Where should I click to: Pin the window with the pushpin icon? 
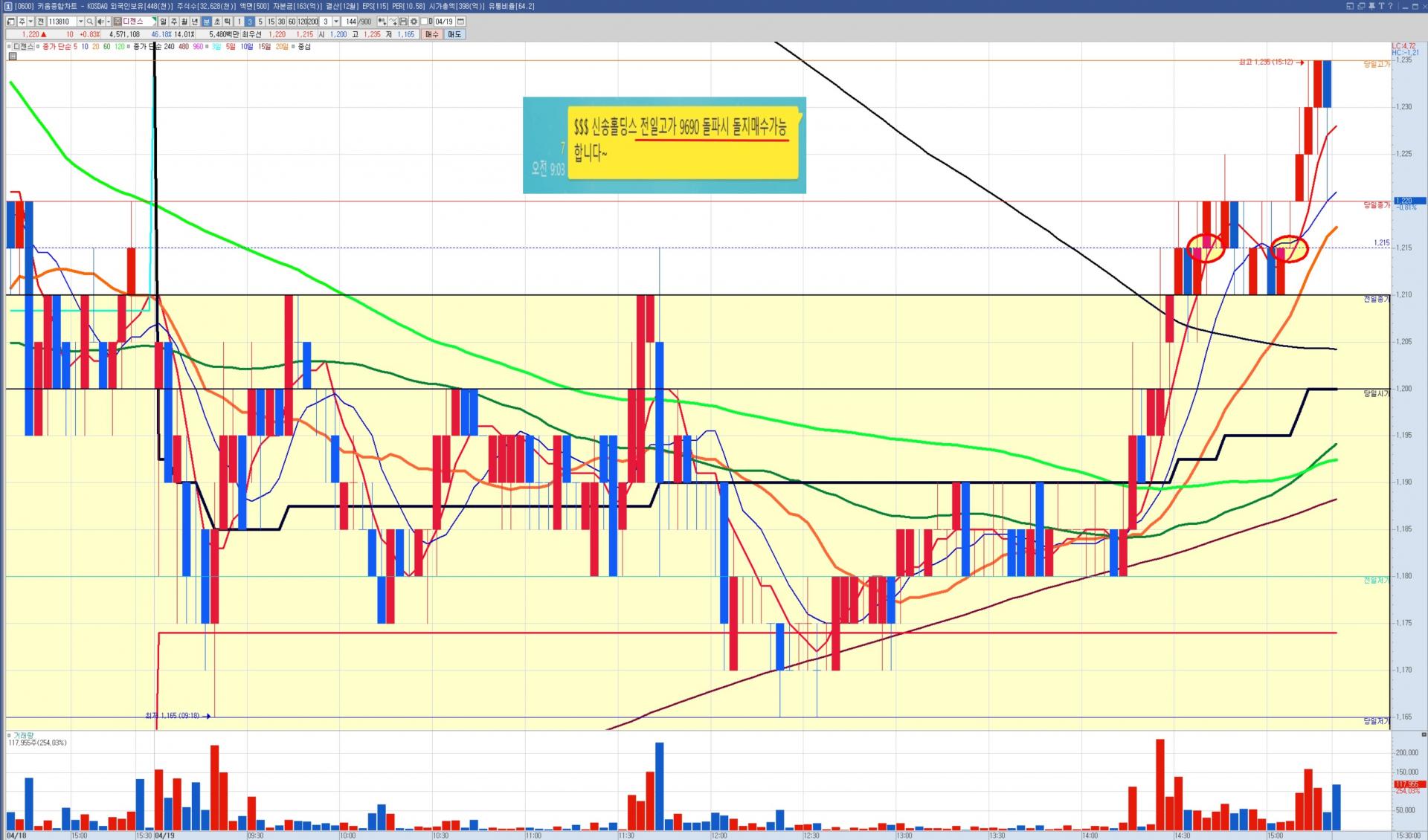click(1371, 6)
